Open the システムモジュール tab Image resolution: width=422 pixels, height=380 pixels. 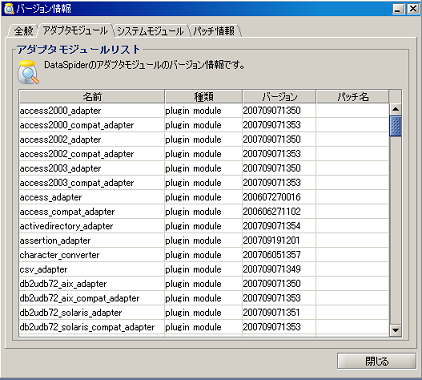pyautogui.click(x=151, y=31)
